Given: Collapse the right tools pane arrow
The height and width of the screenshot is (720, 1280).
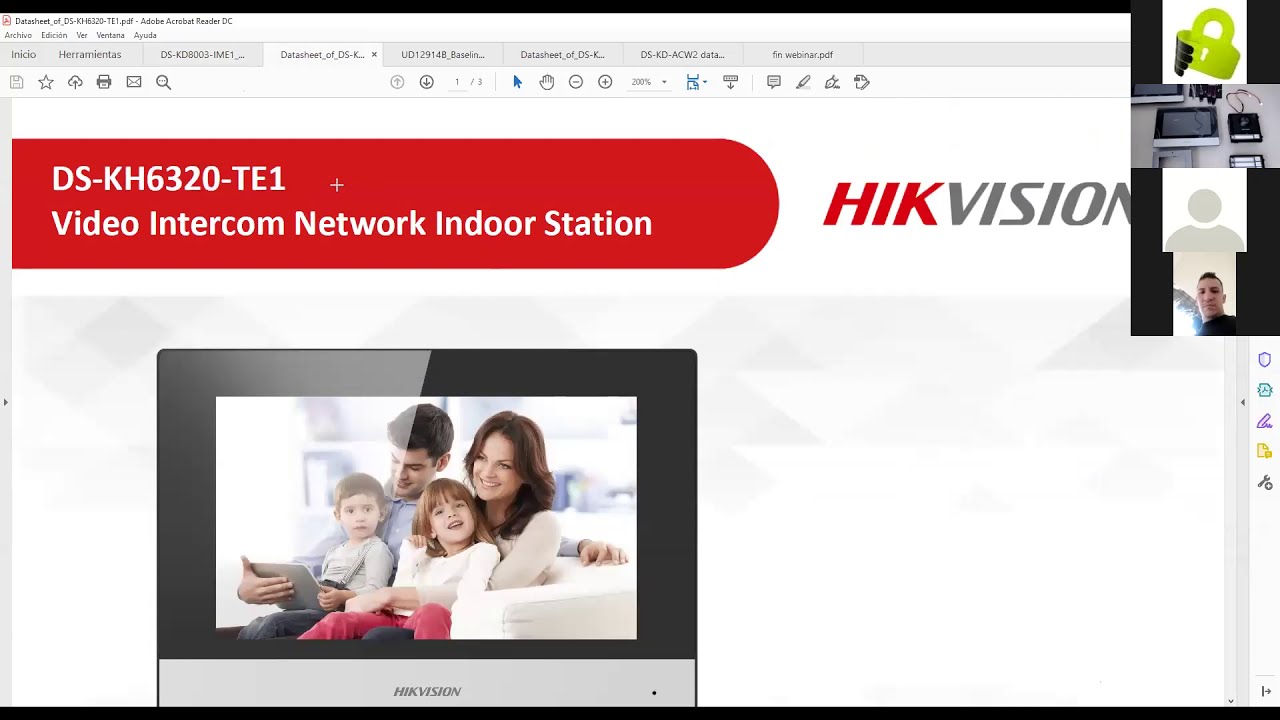Looking at the screenshot, I should (x=1243, y=402).
